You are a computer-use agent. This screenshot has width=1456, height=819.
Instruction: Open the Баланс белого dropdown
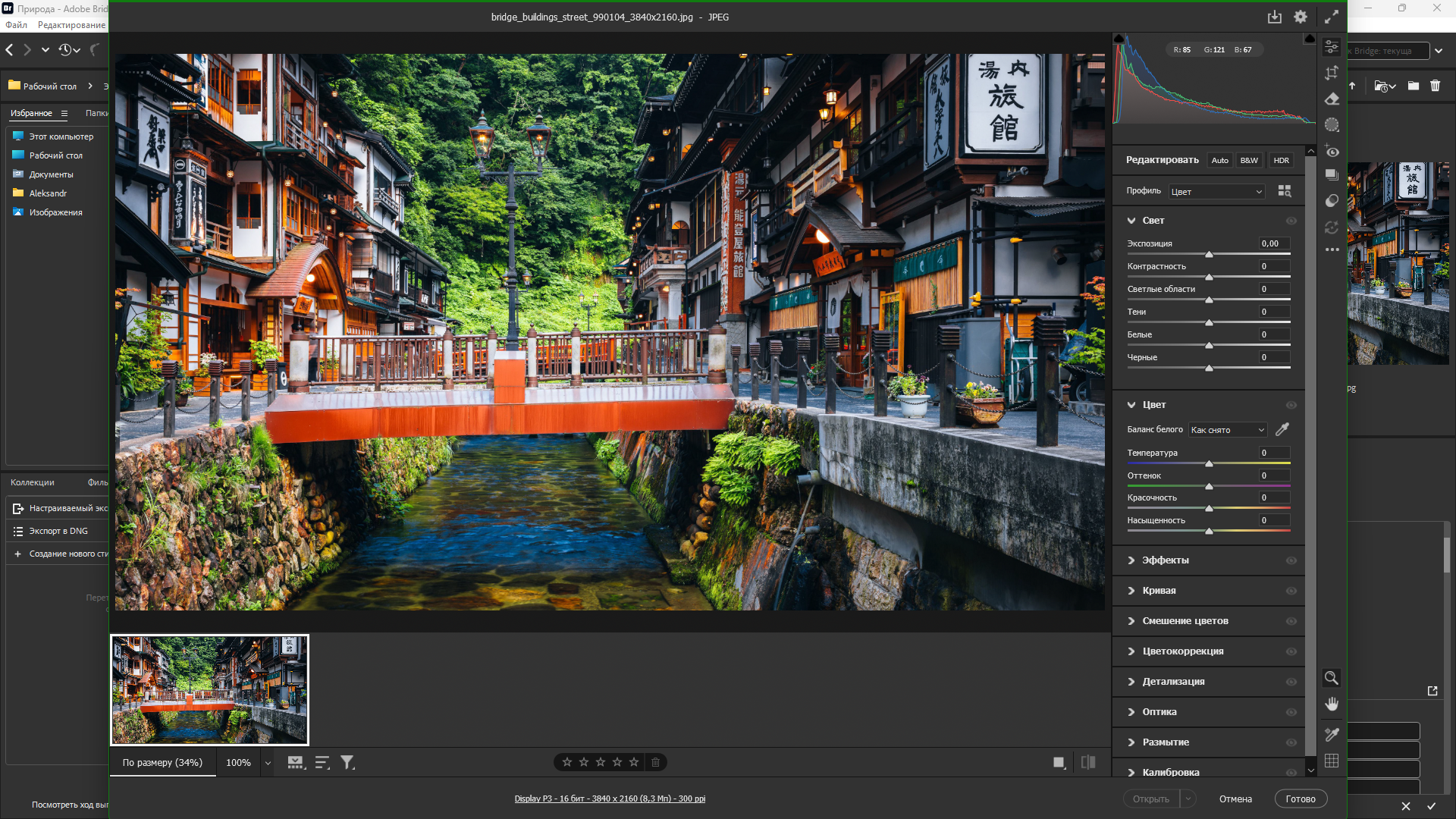pos(1227,430)
